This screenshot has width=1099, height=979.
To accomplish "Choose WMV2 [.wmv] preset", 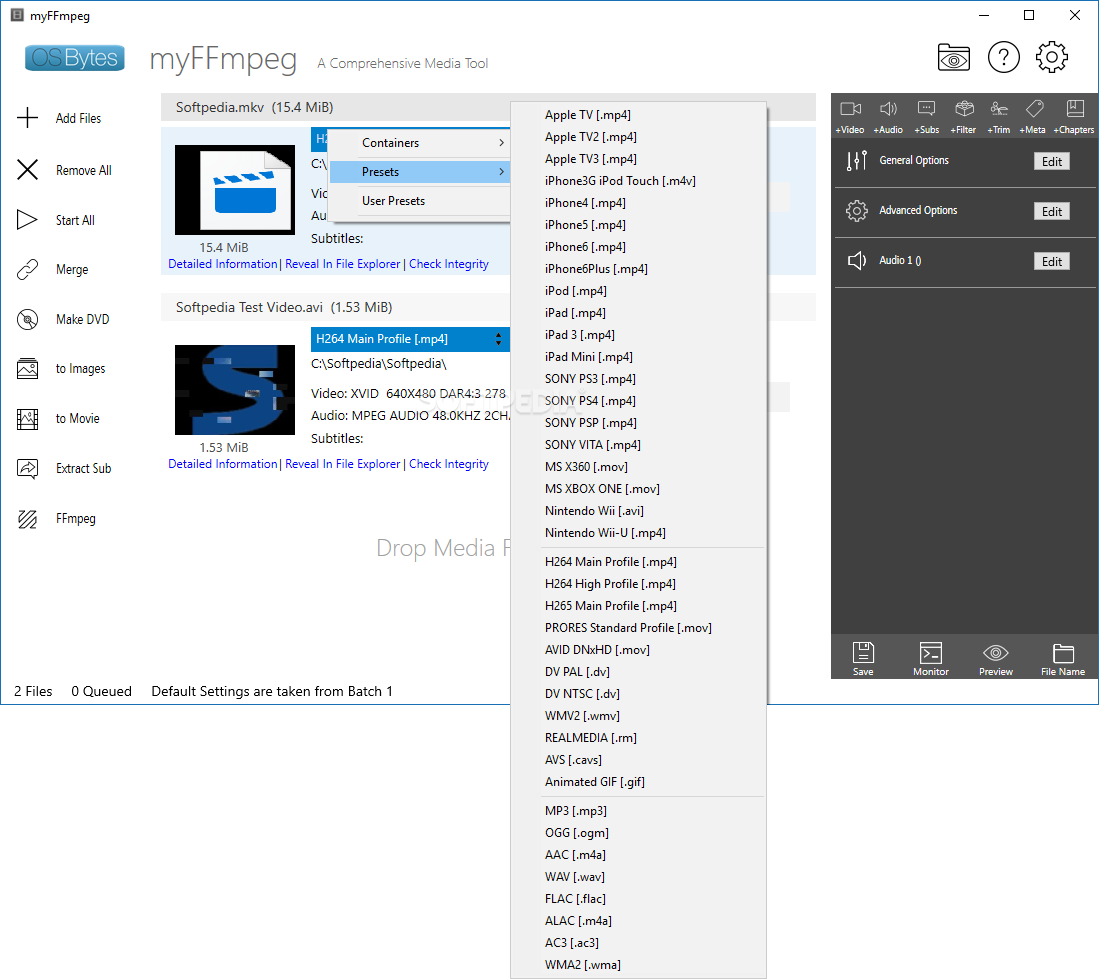I will pyautogui.click(x=639, y=716).
